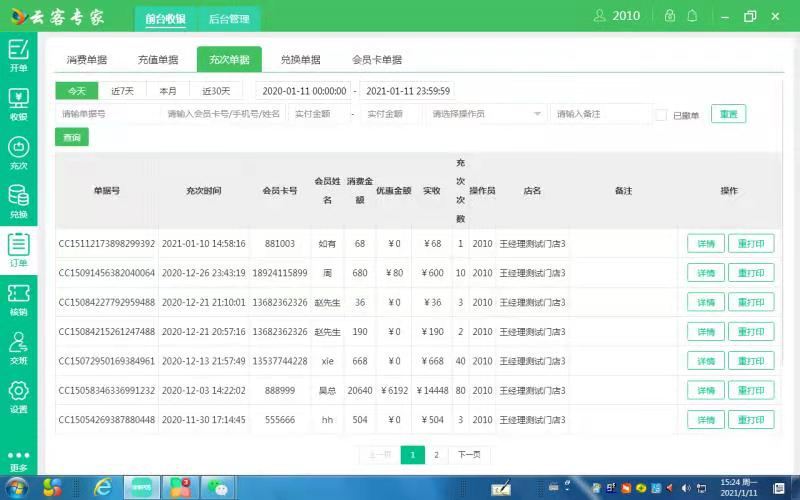Screen dimensions: 800x500
Task: Open the 兑换单据 tab
Action: coord(301,60)
